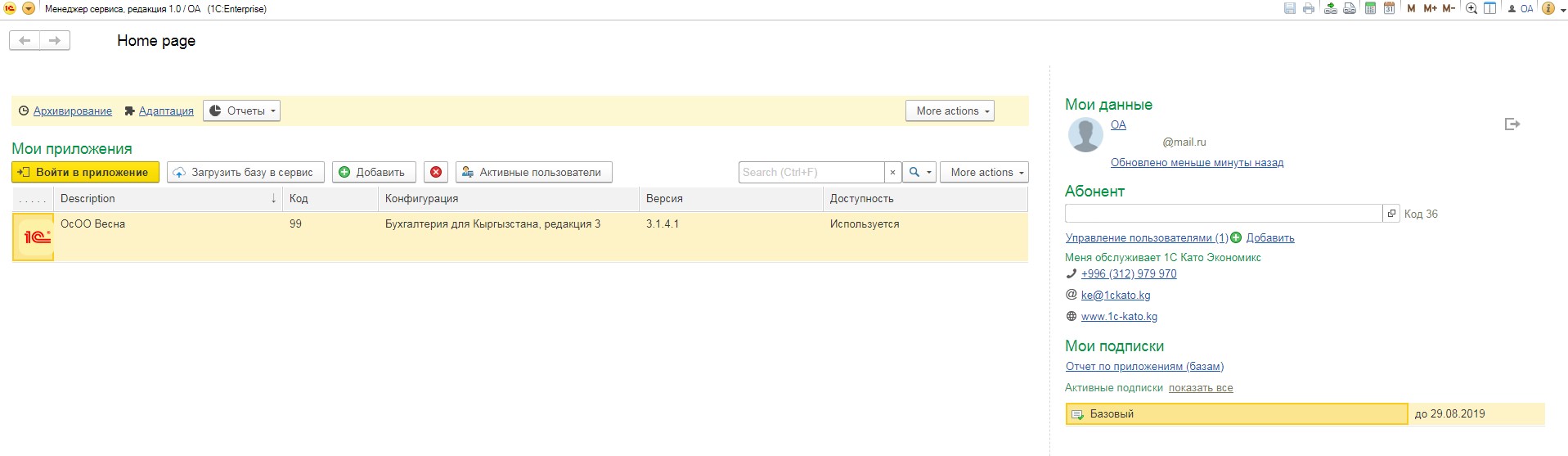Click the red delete application icon
Viewport: 1568px width, 456px height.
tap(436, 172)
